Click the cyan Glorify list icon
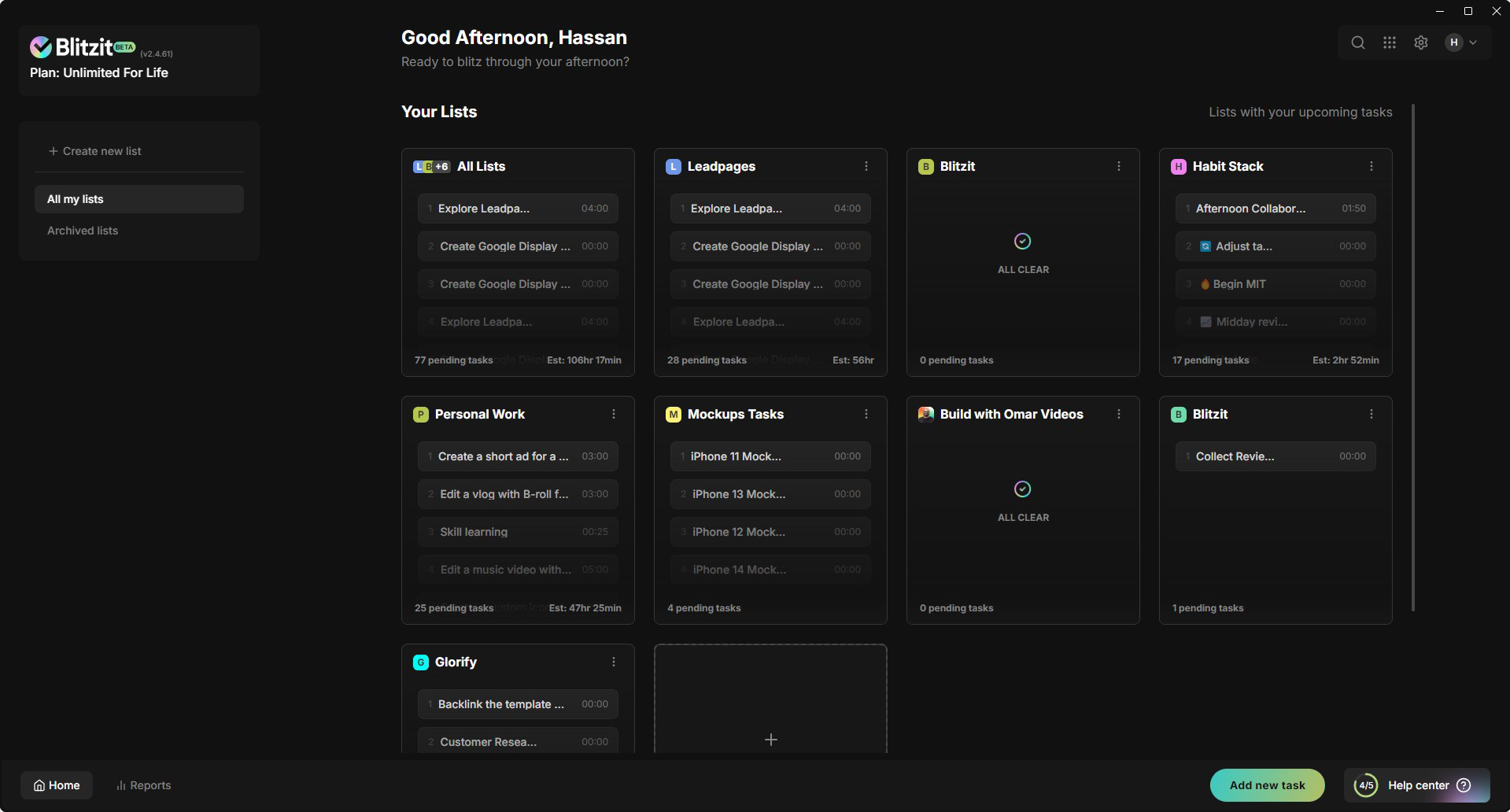Viewport: 1510px width, 812px height. (x=420, y=662)
